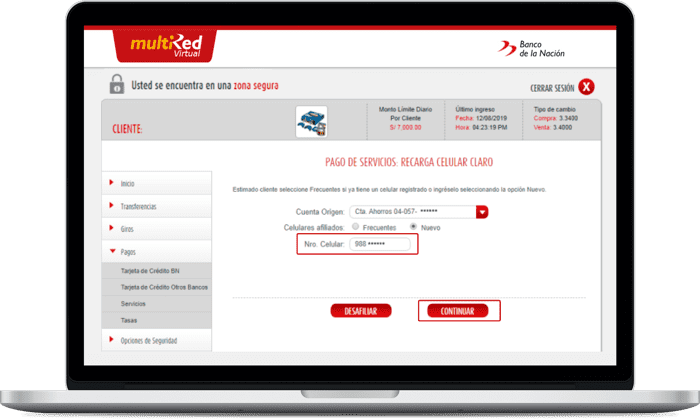Click the Nro. Celular input field
700x420 pixels.
coord(380,244)
